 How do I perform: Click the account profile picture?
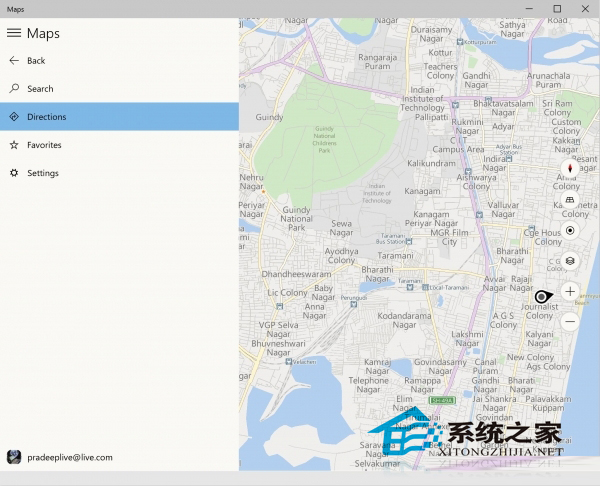pyautogui.click(x=14, y=457)
